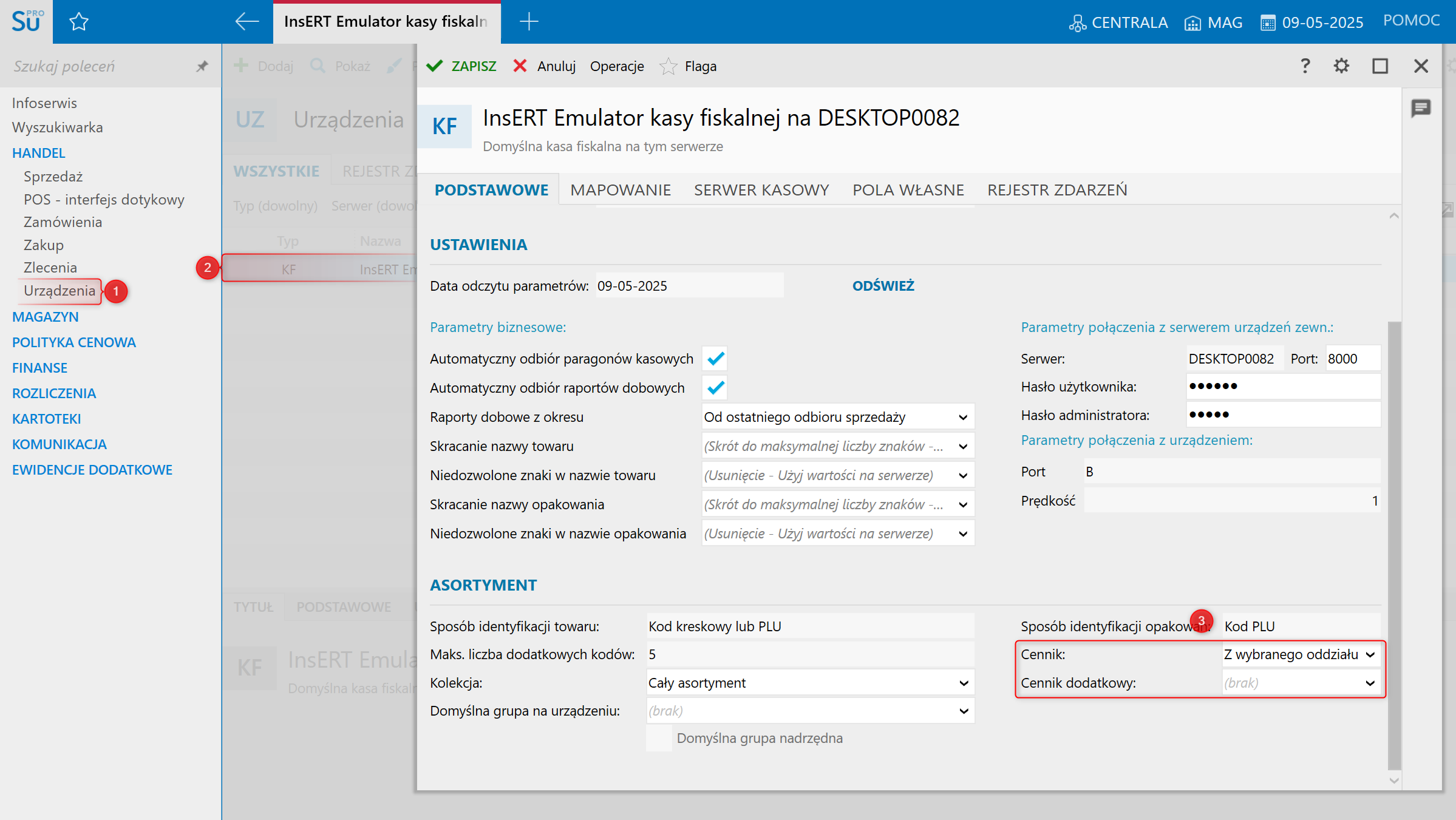Click the Data odczytu parametrów field
The height and width of the screenshot is (820, 1456).
coord(689,286)
